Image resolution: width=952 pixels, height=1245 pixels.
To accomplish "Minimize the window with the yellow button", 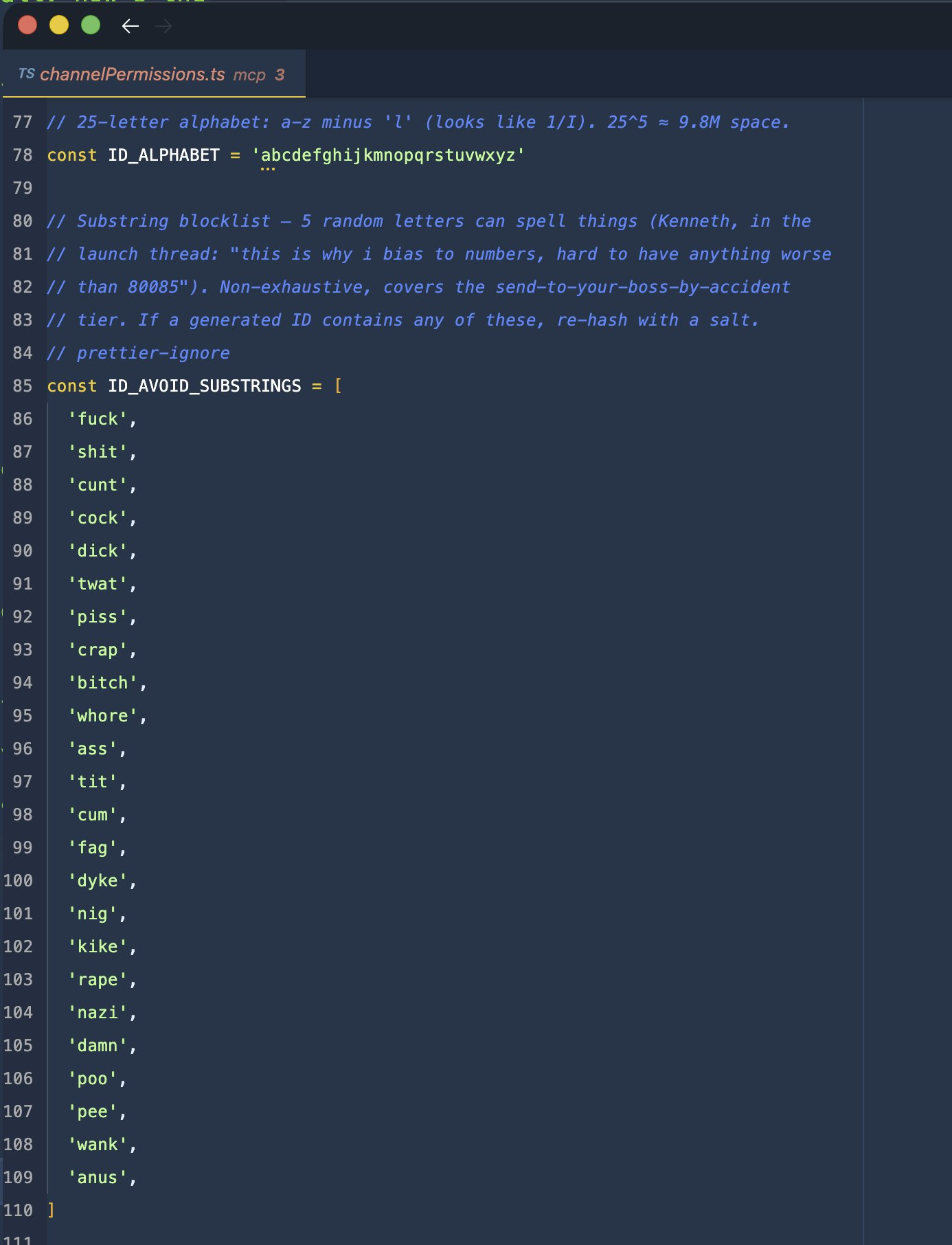I will point(59,25).
